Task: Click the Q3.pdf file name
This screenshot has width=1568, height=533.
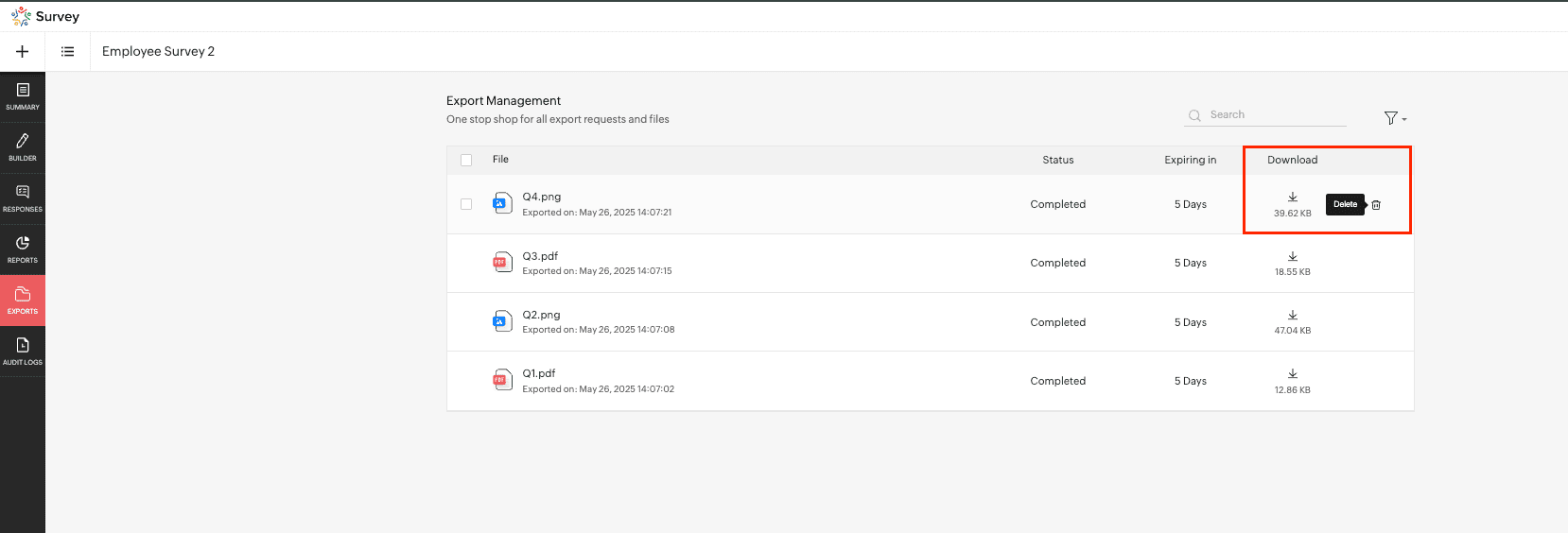Action: tap(540, 256)
